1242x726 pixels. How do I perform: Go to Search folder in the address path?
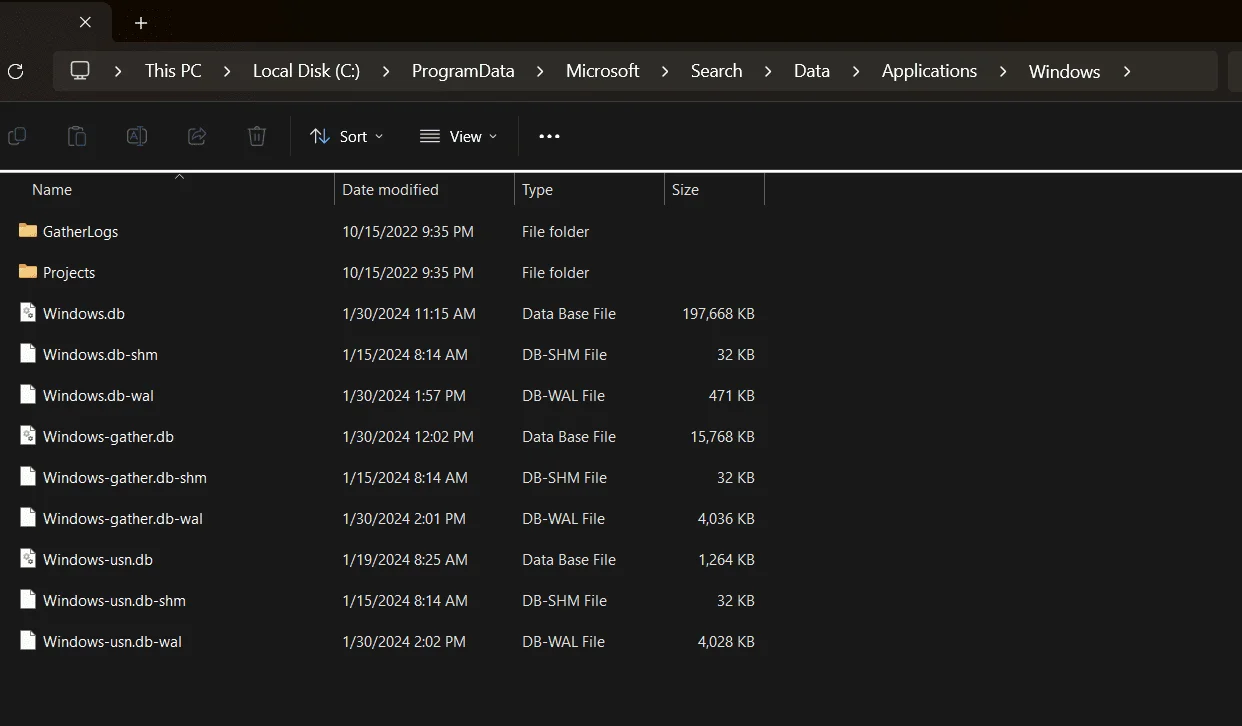point(716,71)
